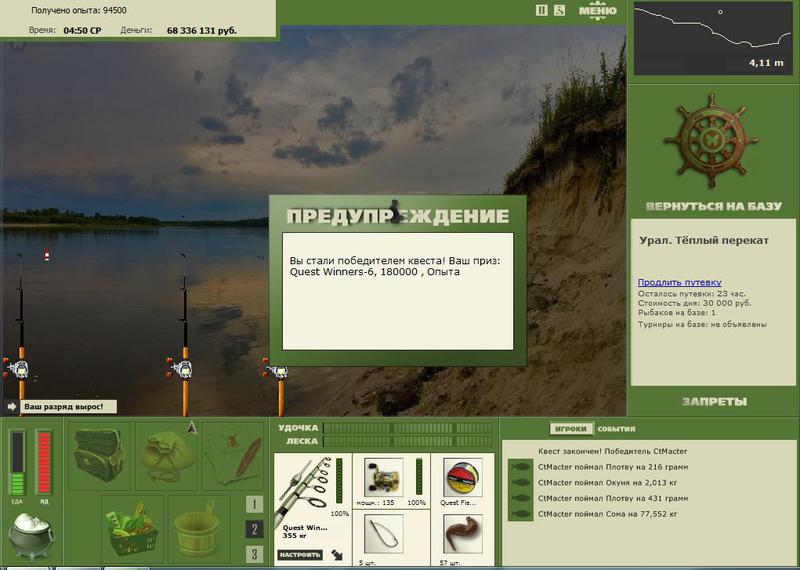Click the Урал. Тёплый перекат location title
800x570 pixels.
tap(704, 240)
